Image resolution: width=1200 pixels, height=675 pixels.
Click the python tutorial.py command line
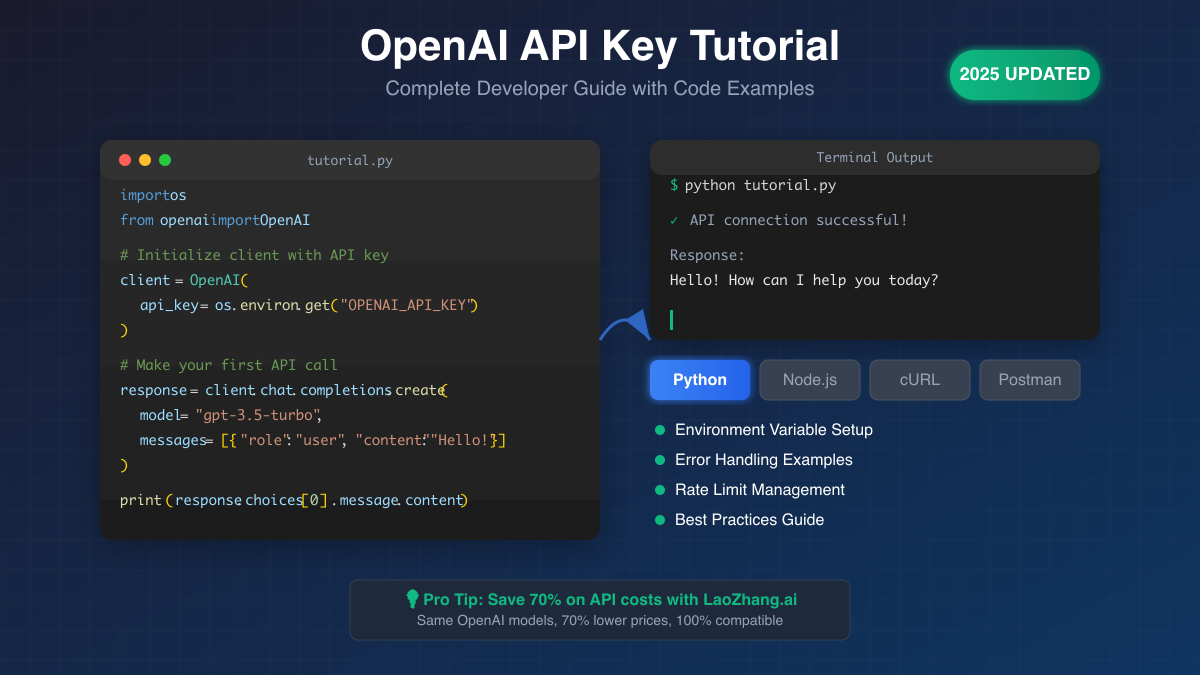pyautogui.click(x=755, y=185)
